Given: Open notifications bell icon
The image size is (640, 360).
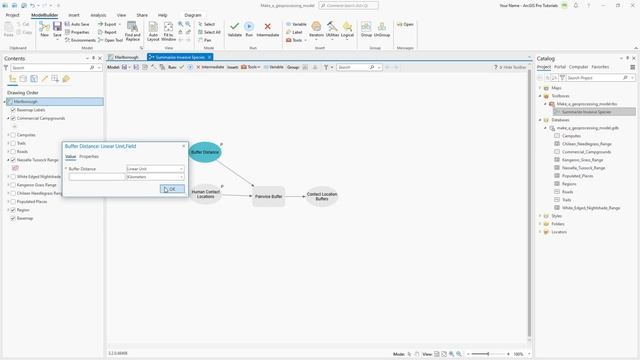Looking at the screenshot, I should click(x=576, y=6).
